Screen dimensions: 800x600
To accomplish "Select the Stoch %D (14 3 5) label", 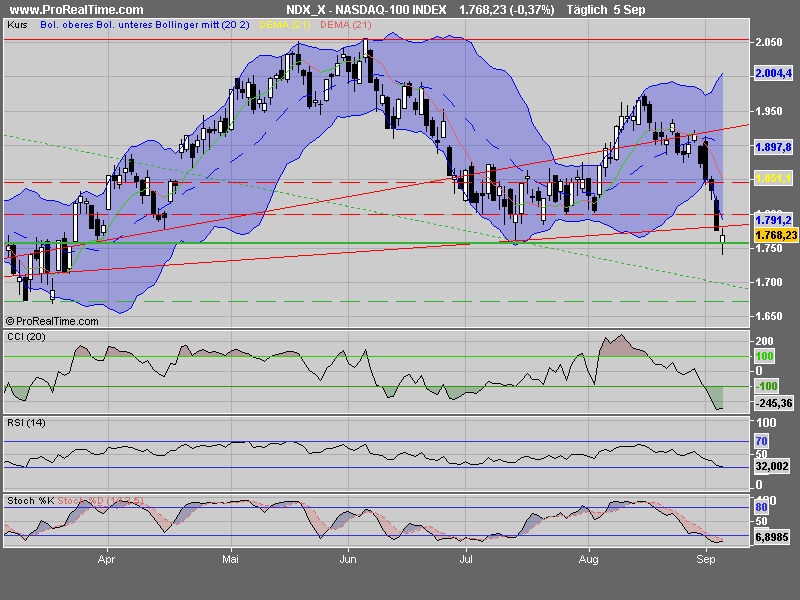I will pos(100,498).
